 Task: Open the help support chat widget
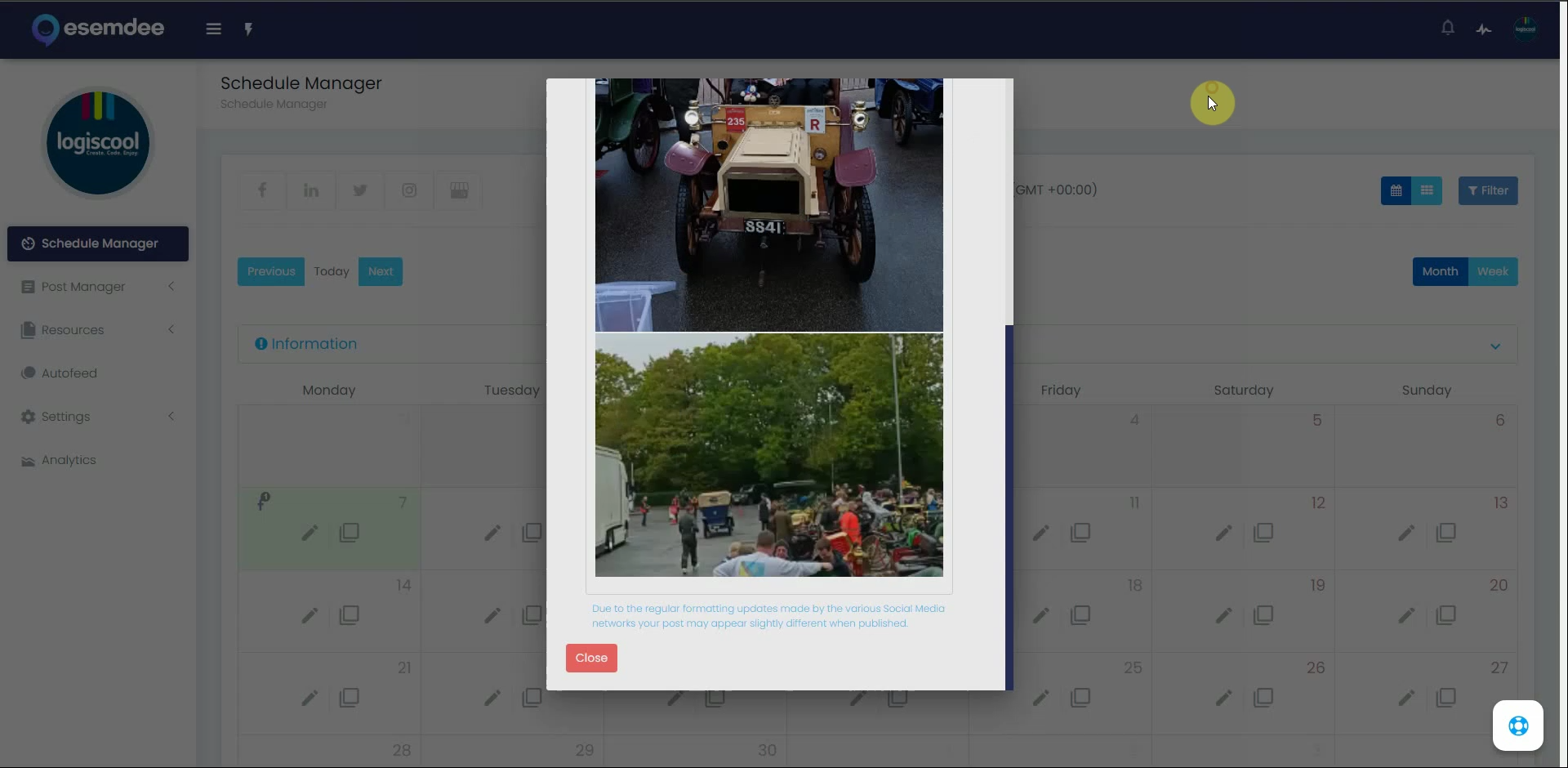tap(1518, 726)
